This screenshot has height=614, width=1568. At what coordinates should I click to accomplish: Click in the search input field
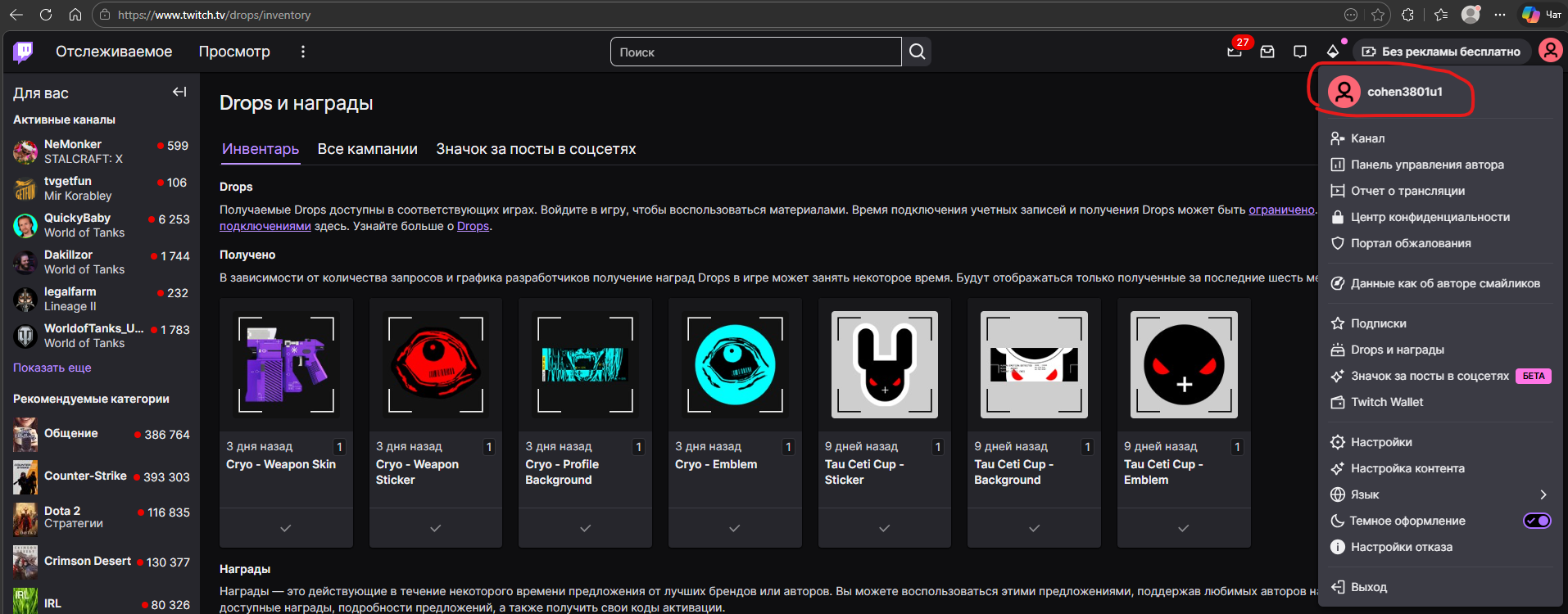coord(755,52)
